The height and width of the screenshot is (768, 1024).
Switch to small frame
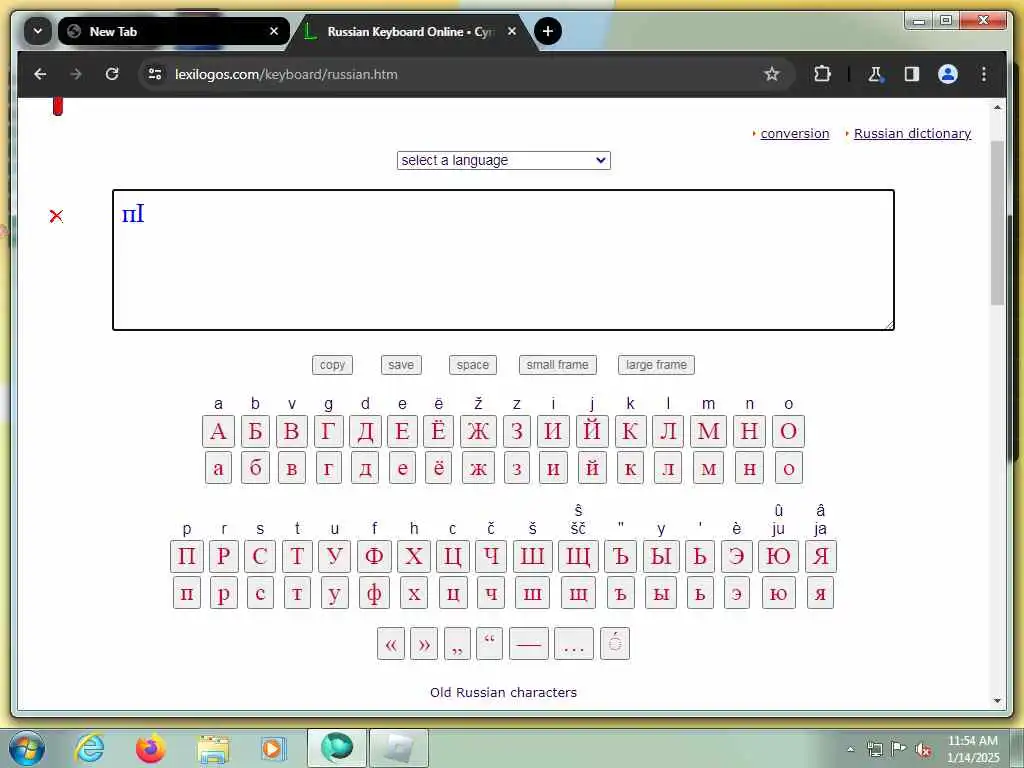[557, 365]
